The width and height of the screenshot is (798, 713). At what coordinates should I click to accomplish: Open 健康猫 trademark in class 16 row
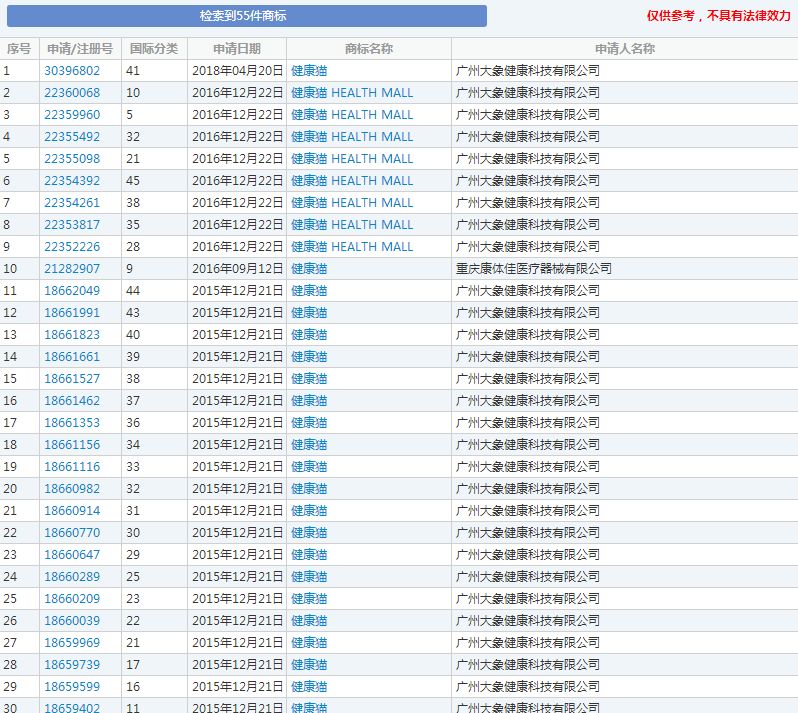309,687
